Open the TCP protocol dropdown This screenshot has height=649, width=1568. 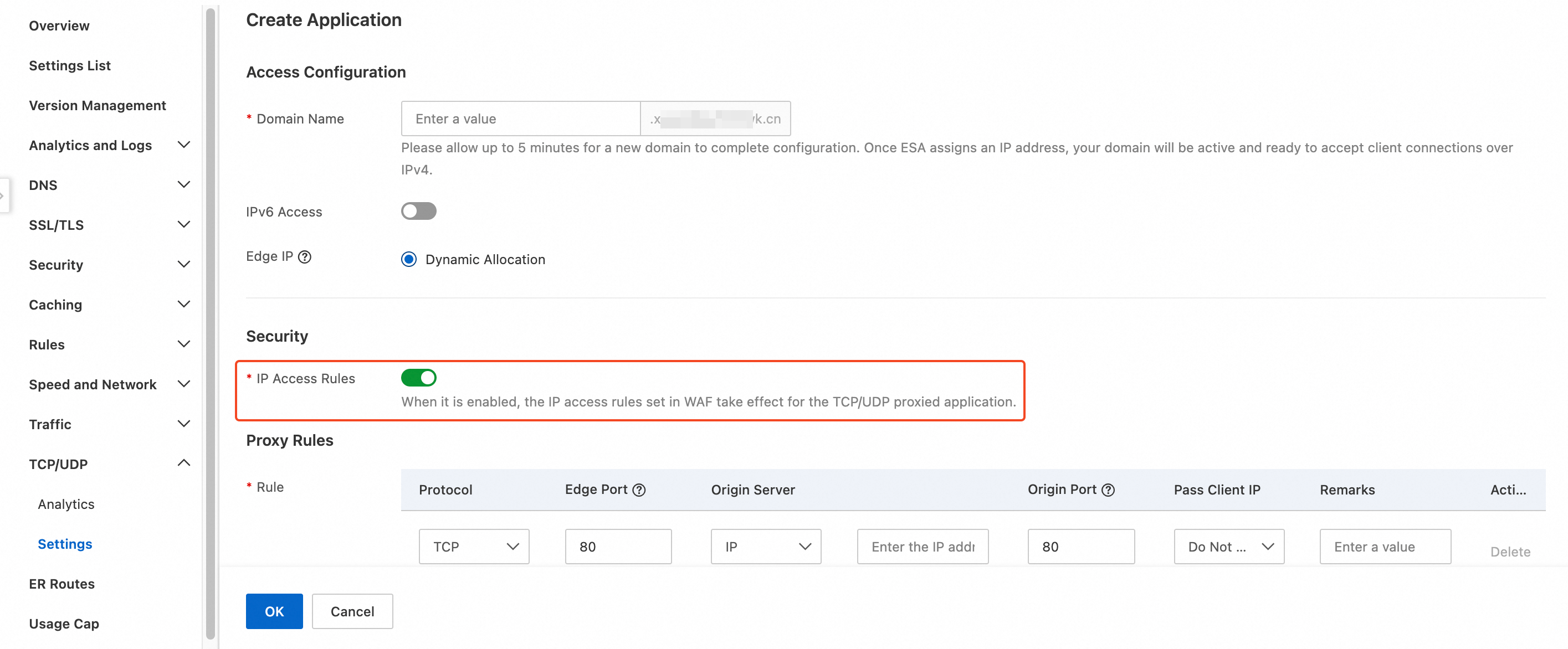[x=474, y=546]
